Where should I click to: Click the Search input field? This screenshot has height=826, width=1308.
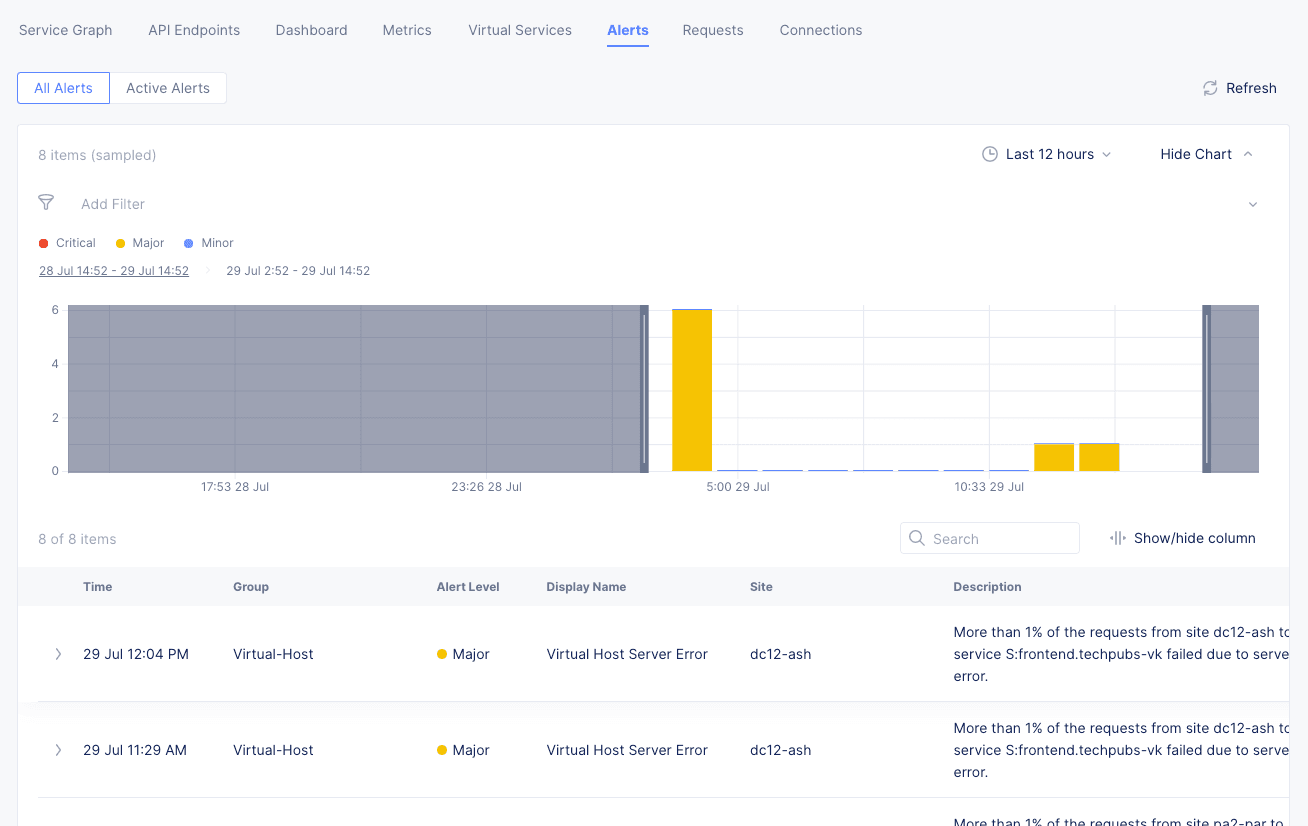coord(1000,538)
